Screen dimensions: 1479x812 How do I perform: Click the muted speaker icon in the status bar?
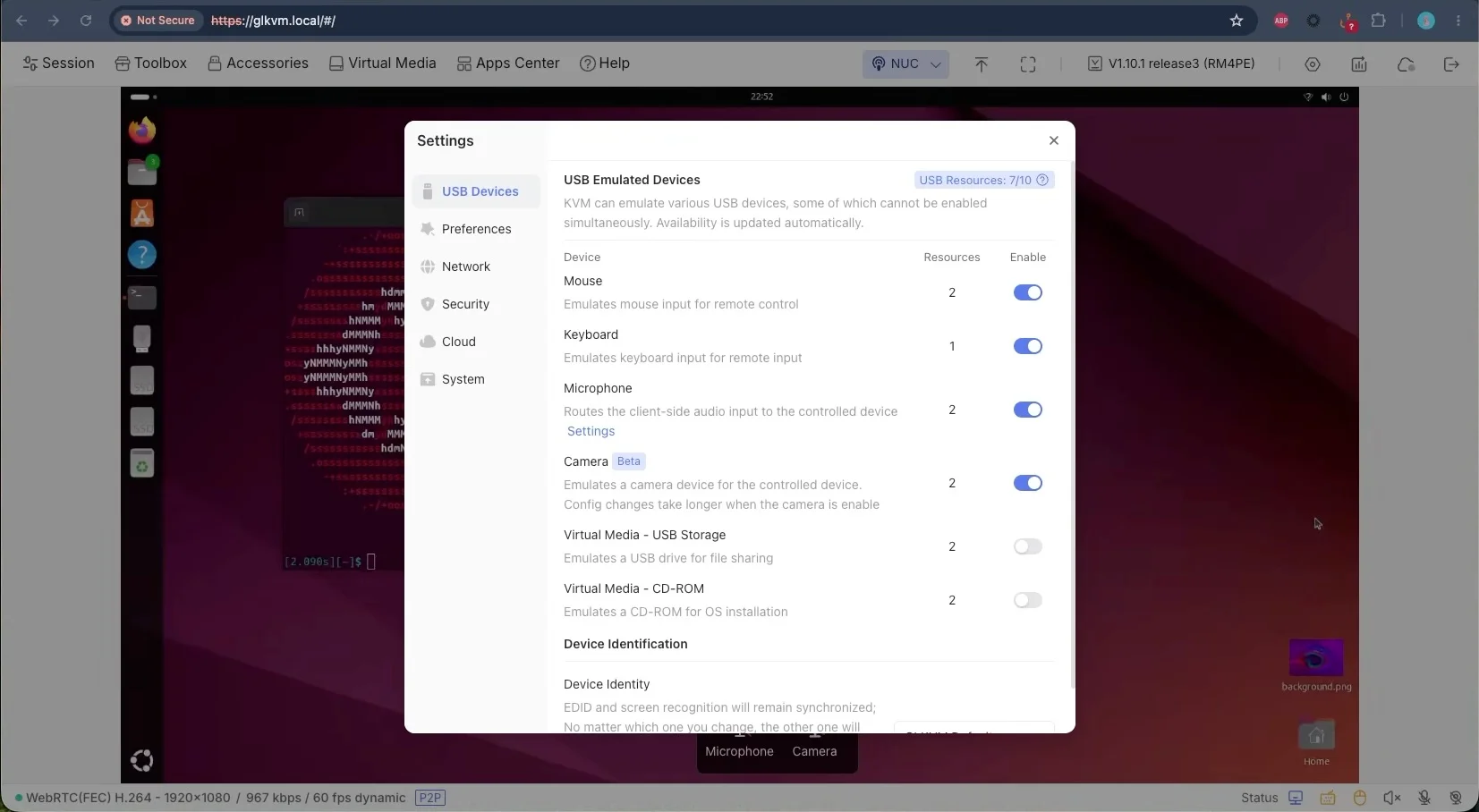point(1391,798)
